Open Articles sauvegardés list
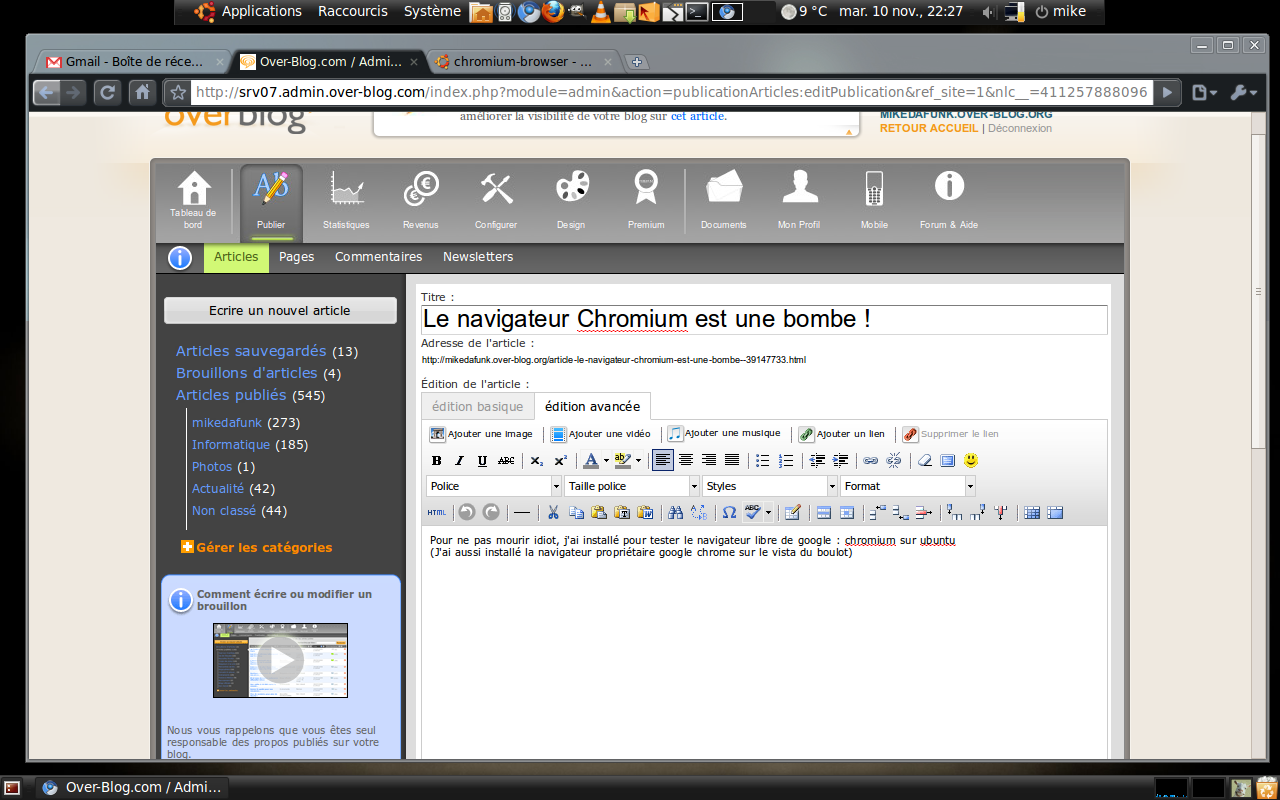The height and width of the screenshot is (800, 1280). tap(251, 351)
